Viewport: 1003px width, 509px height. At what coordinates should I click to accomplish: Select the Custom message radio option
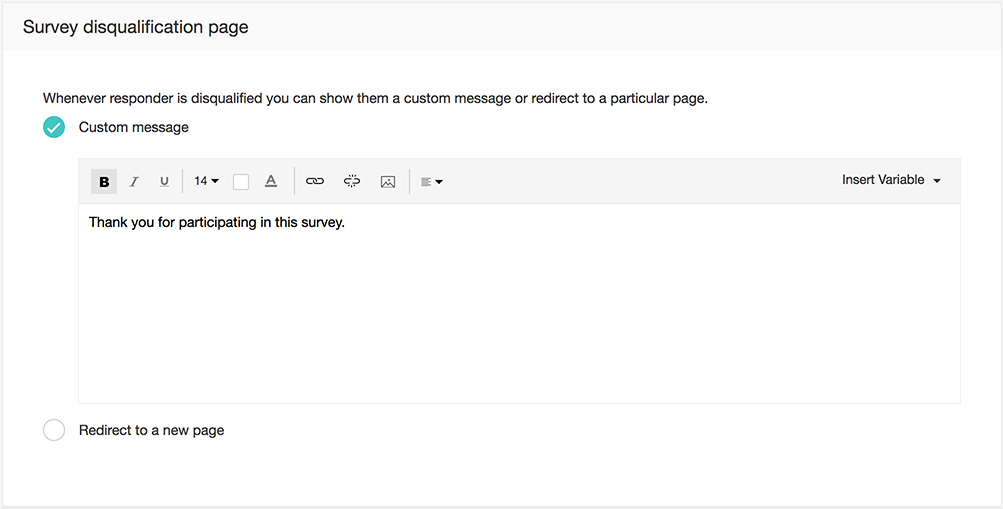(54, 127)
